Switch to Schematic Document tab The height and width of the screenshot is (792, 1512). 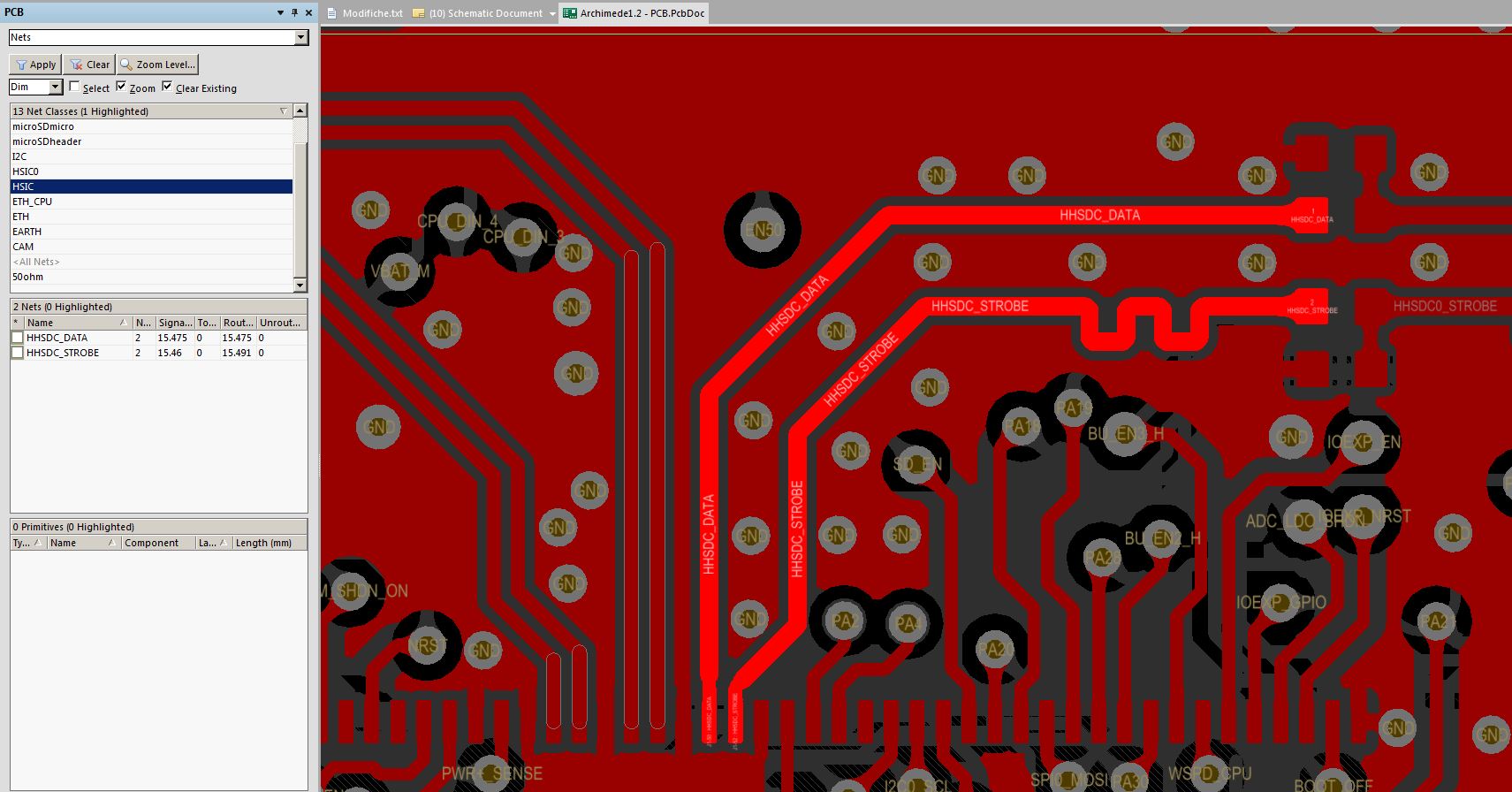coord(485,13)
